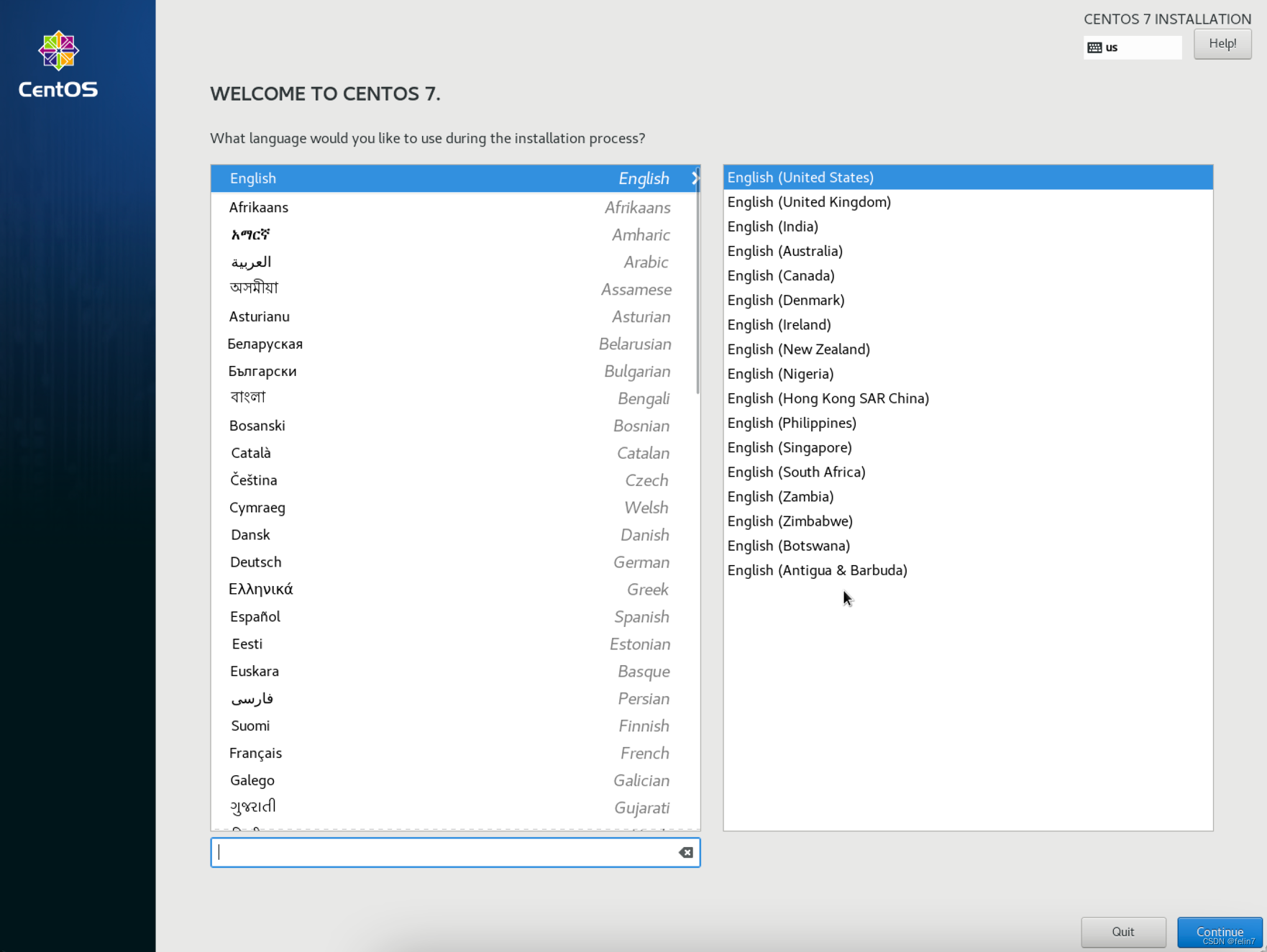
Task: Click the CentOS logo in sidebar
Action: tap(58, 65)
